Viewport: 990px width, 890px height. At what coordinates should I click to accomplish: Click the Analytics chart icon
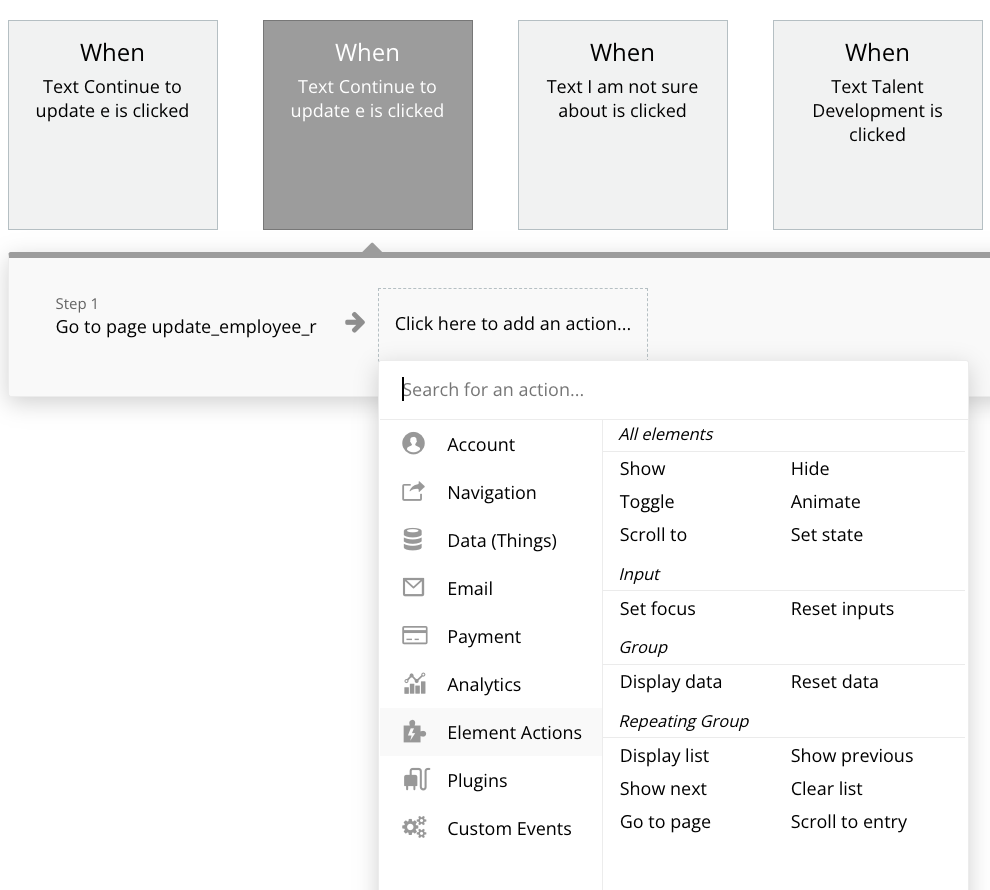[x=414, y=684]
